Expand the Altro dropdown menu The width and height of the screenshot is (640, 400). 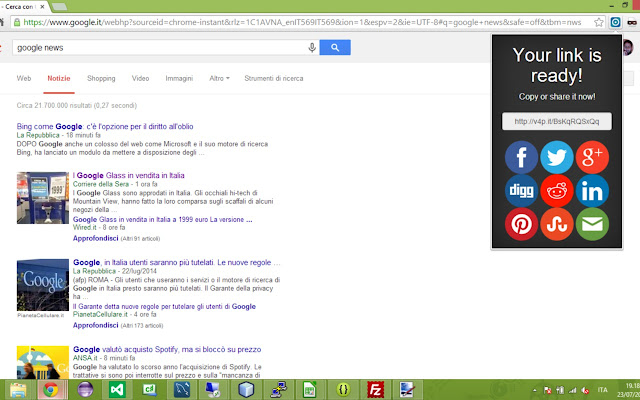219,78
